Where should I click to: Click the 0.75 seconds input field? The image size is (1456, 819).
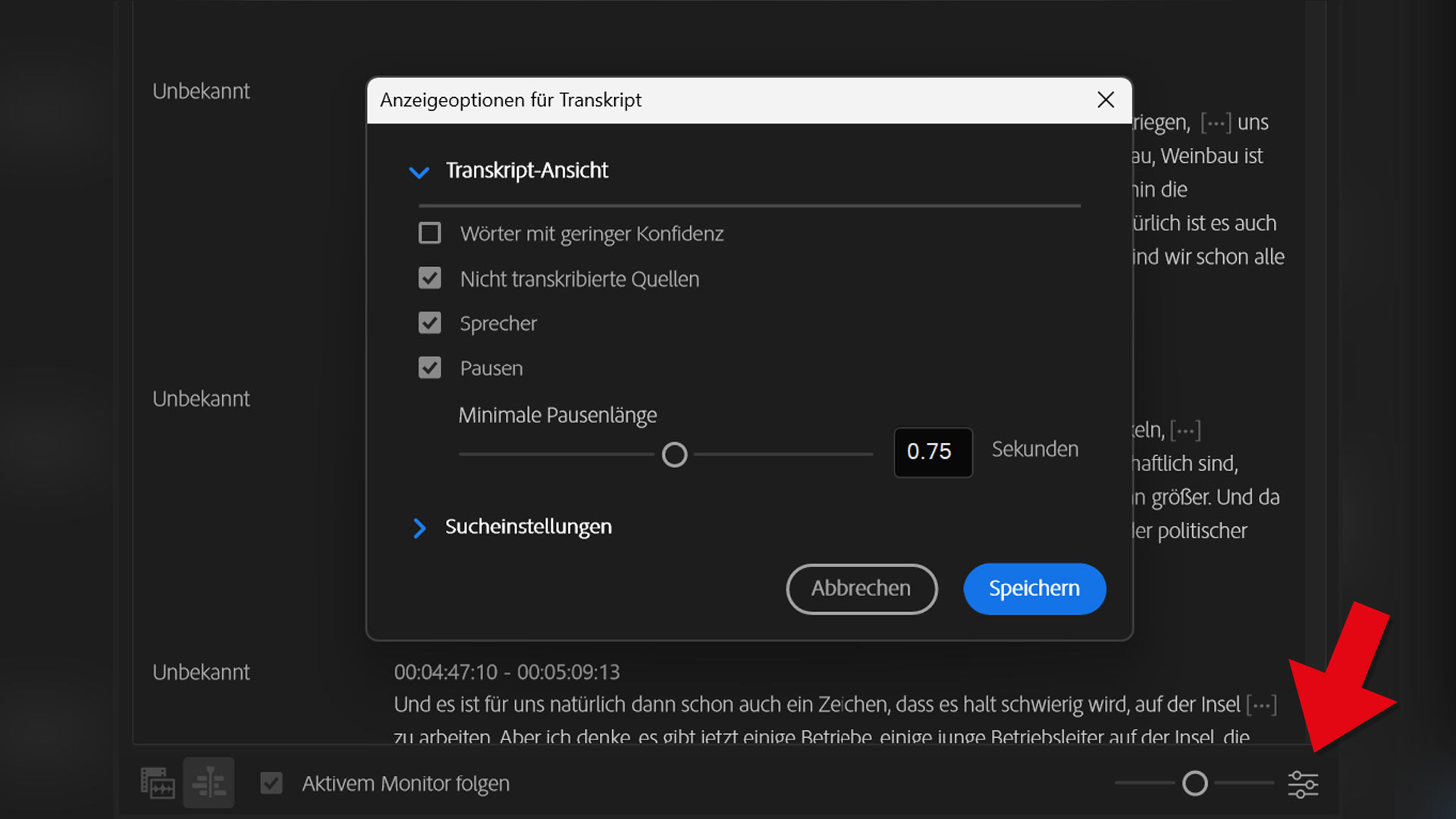pos(932,452)
